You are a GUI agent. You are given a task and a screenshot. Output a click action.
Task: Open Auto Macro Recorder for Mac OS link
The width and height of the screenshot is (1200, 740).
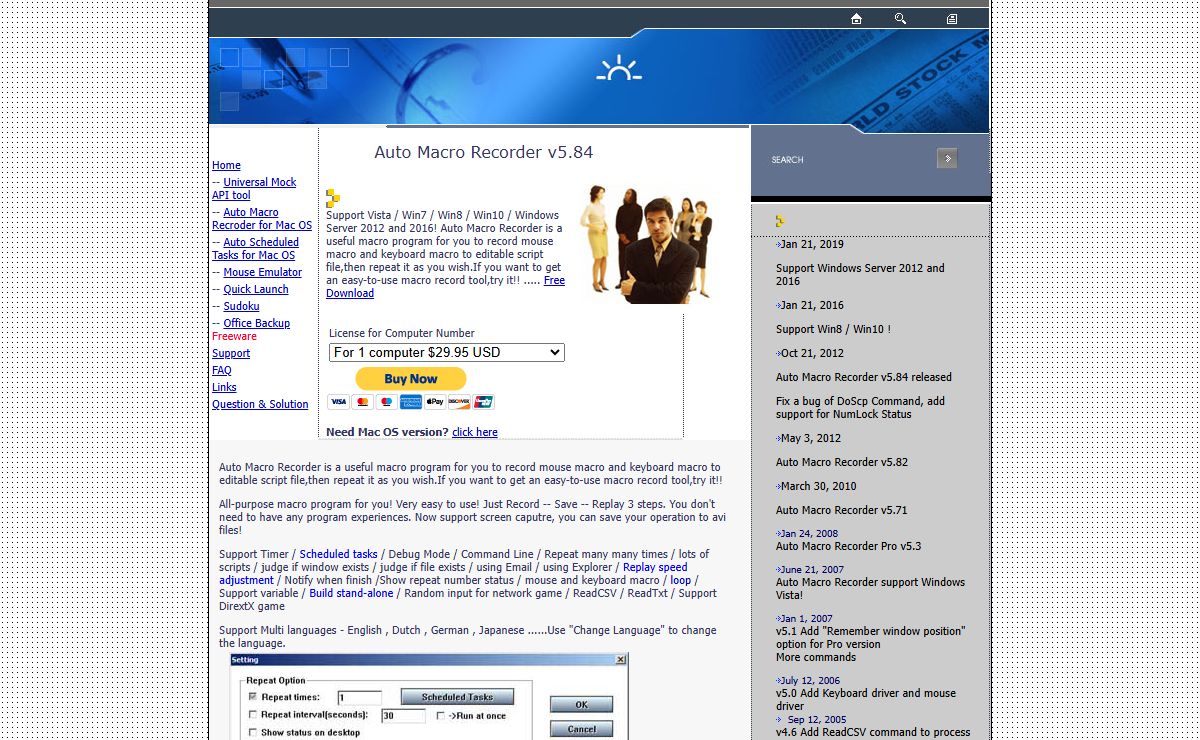pos(262,218)
